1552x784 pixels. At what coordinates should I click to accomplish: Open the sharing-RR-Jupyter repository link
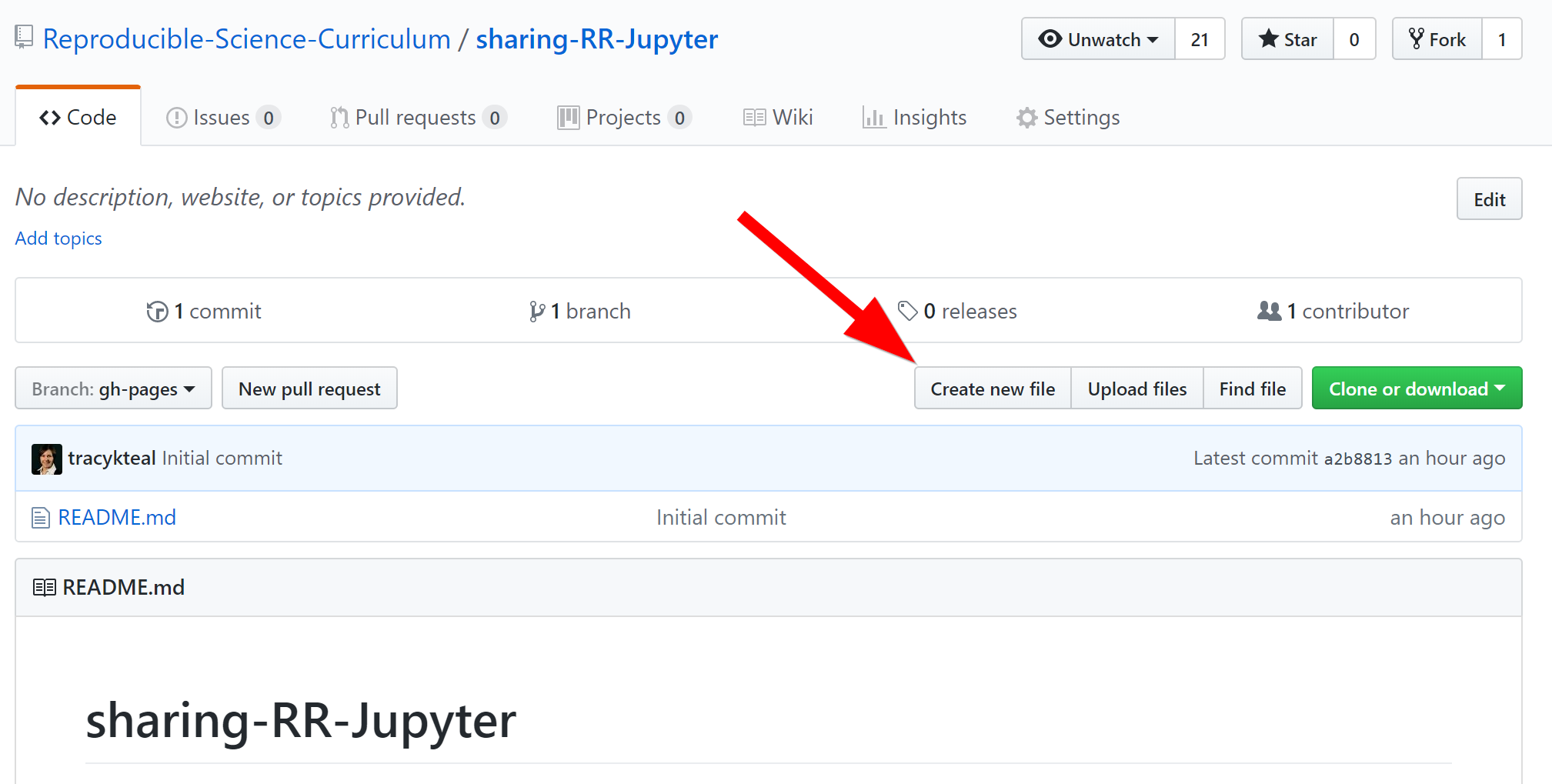[x=596, y=39]
